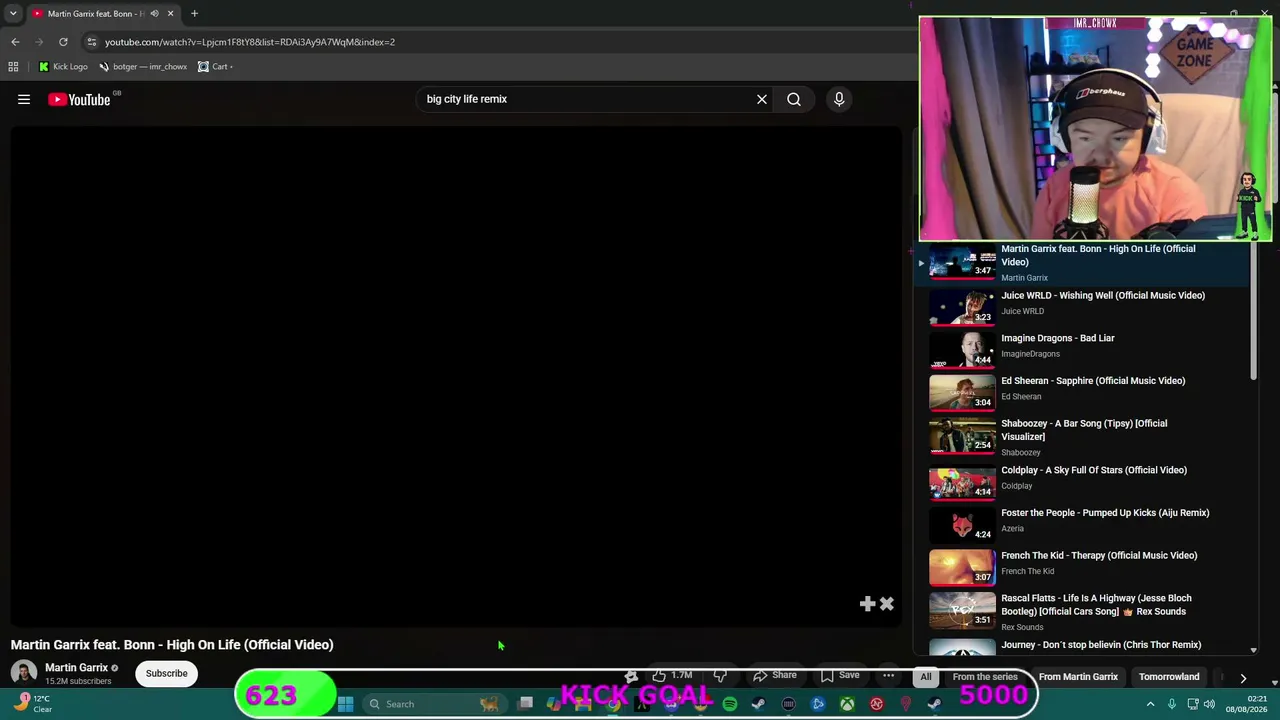1280x720 pixels.
Task: Open the browser tab search dropdown
Action: pos(13,14)
